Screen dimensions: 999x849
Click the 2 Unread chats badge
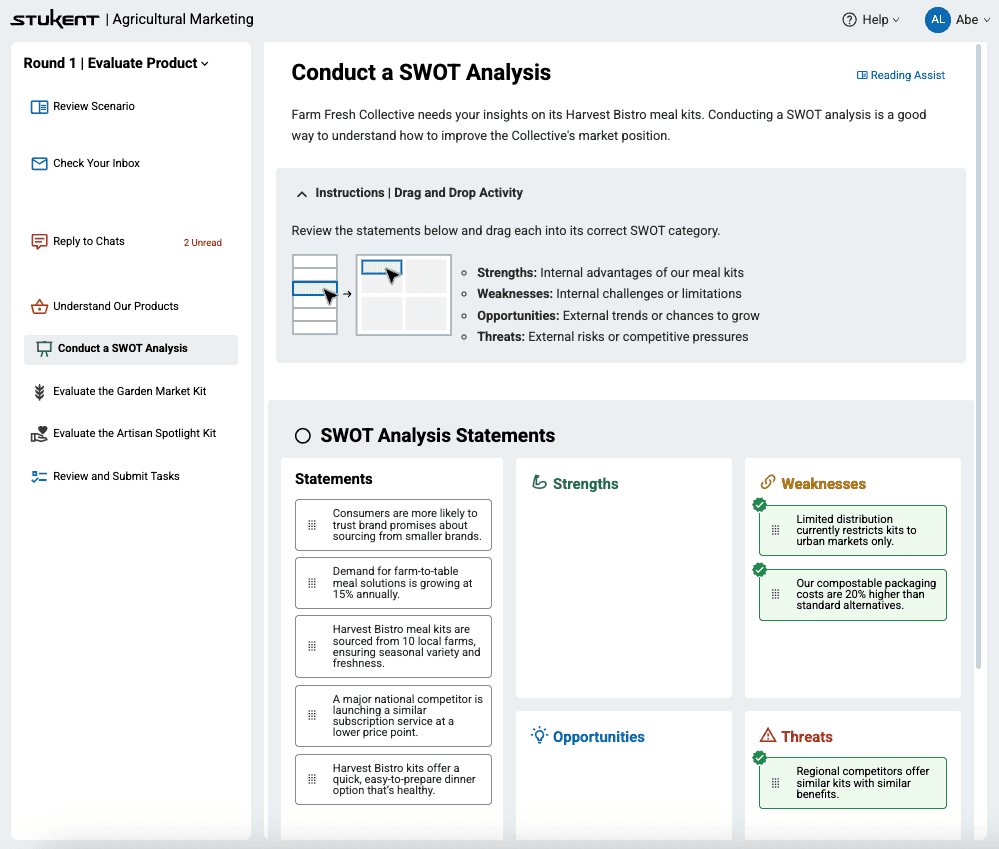(203, 243)
